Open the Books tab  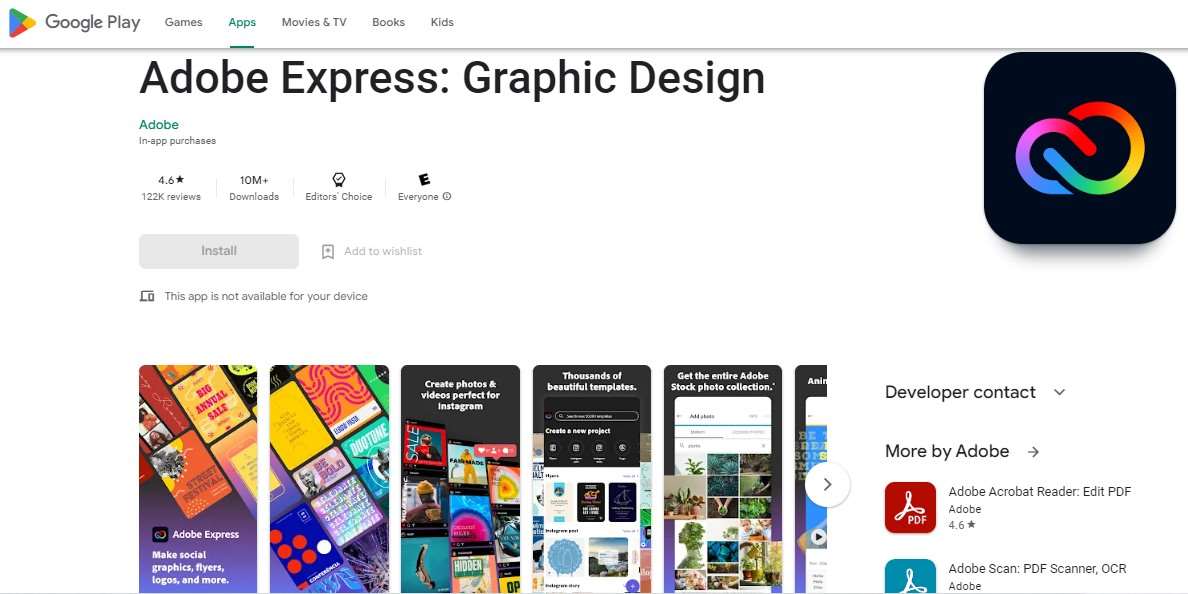click(388, 22)
